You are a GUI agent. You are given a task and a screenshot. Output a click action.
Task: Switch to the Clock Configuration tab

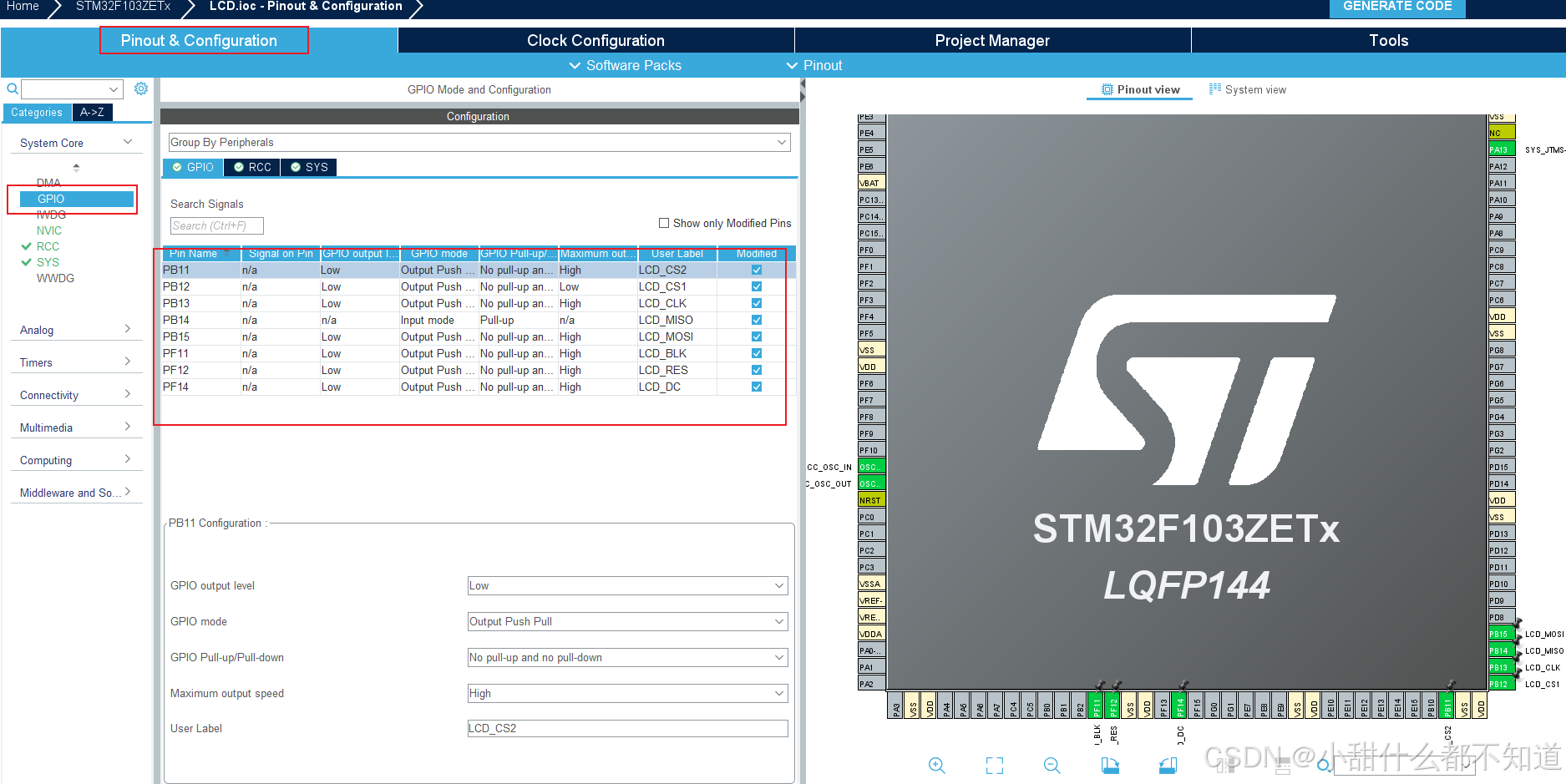pyautogui.click(x=595, y=40)
